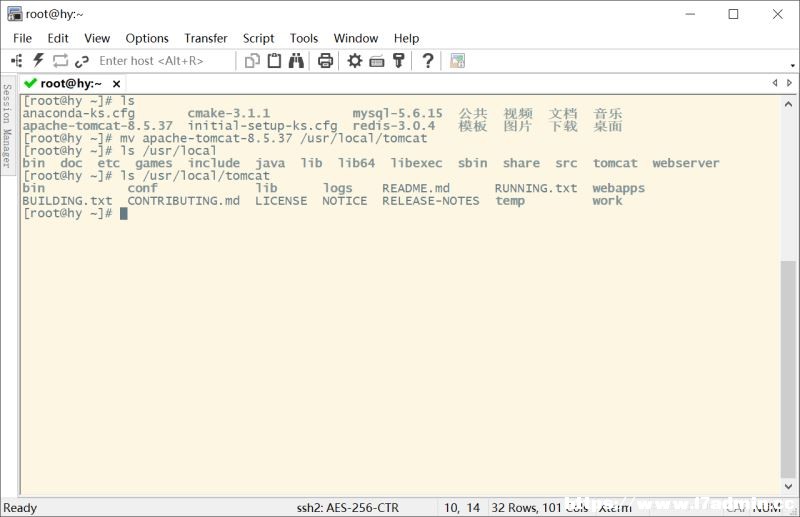Click the terminal scrollbar up arrow
Viewport: 800px width, 517px height.
click(x=788, y=104)
